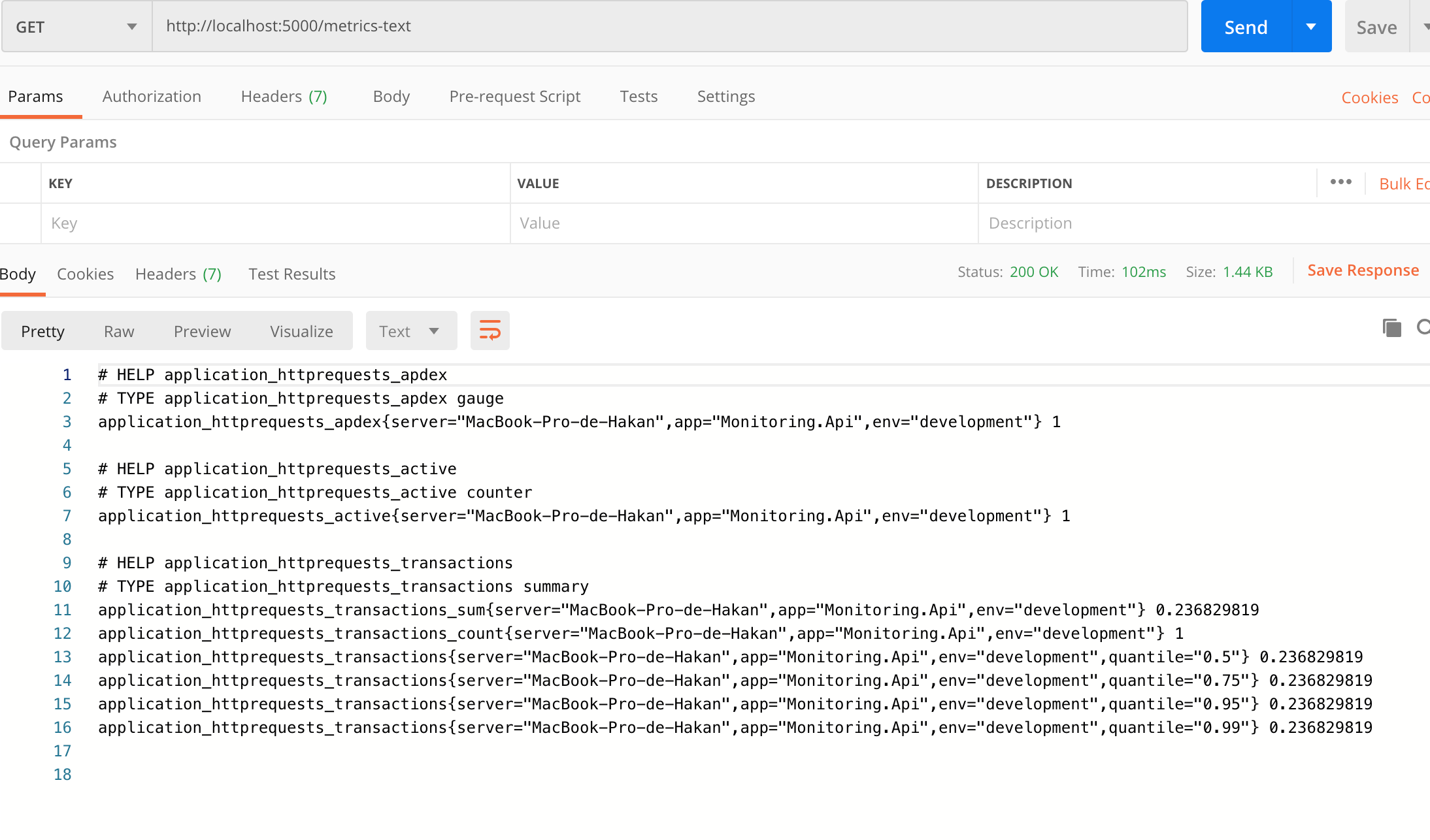Open the query params more options (…) menu
The width and height of the screenshot is (1430, 840).
tap(1340, 183)
